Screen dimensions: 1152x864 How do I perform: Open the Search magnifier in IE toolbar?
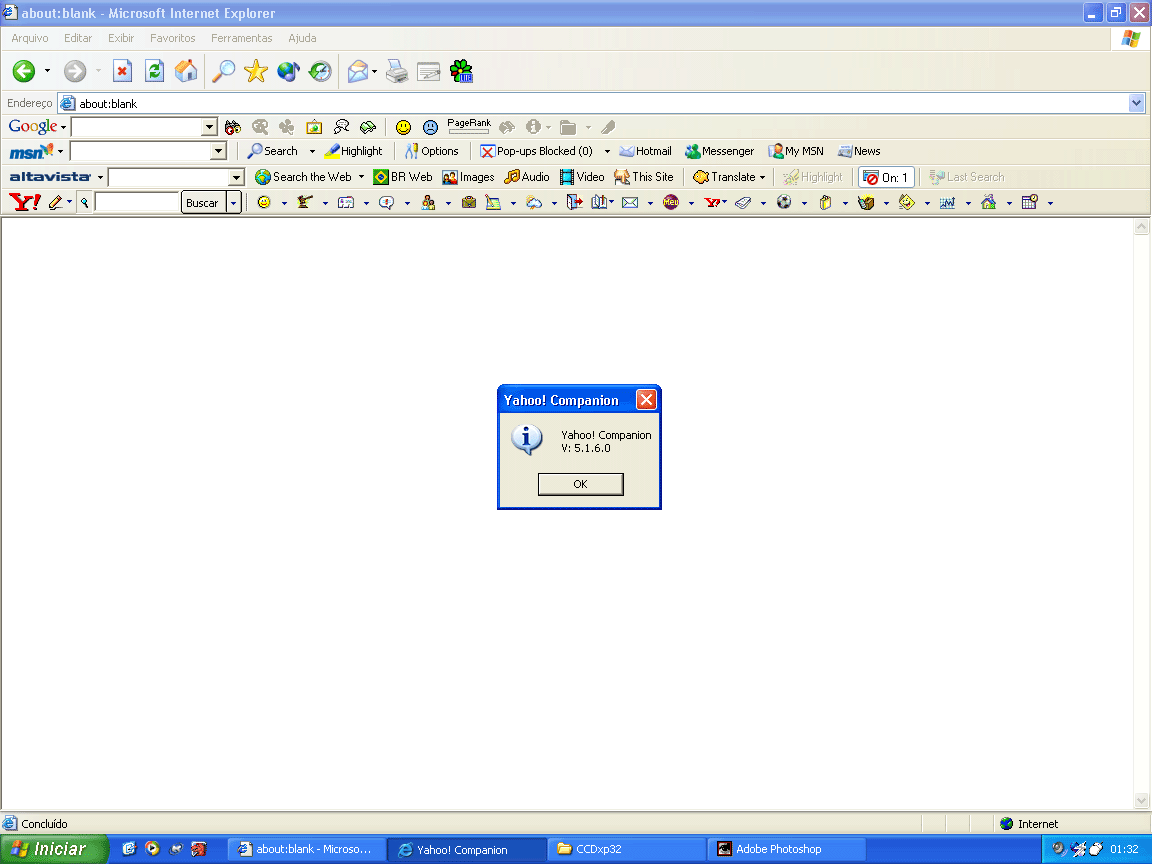[223, 71]
